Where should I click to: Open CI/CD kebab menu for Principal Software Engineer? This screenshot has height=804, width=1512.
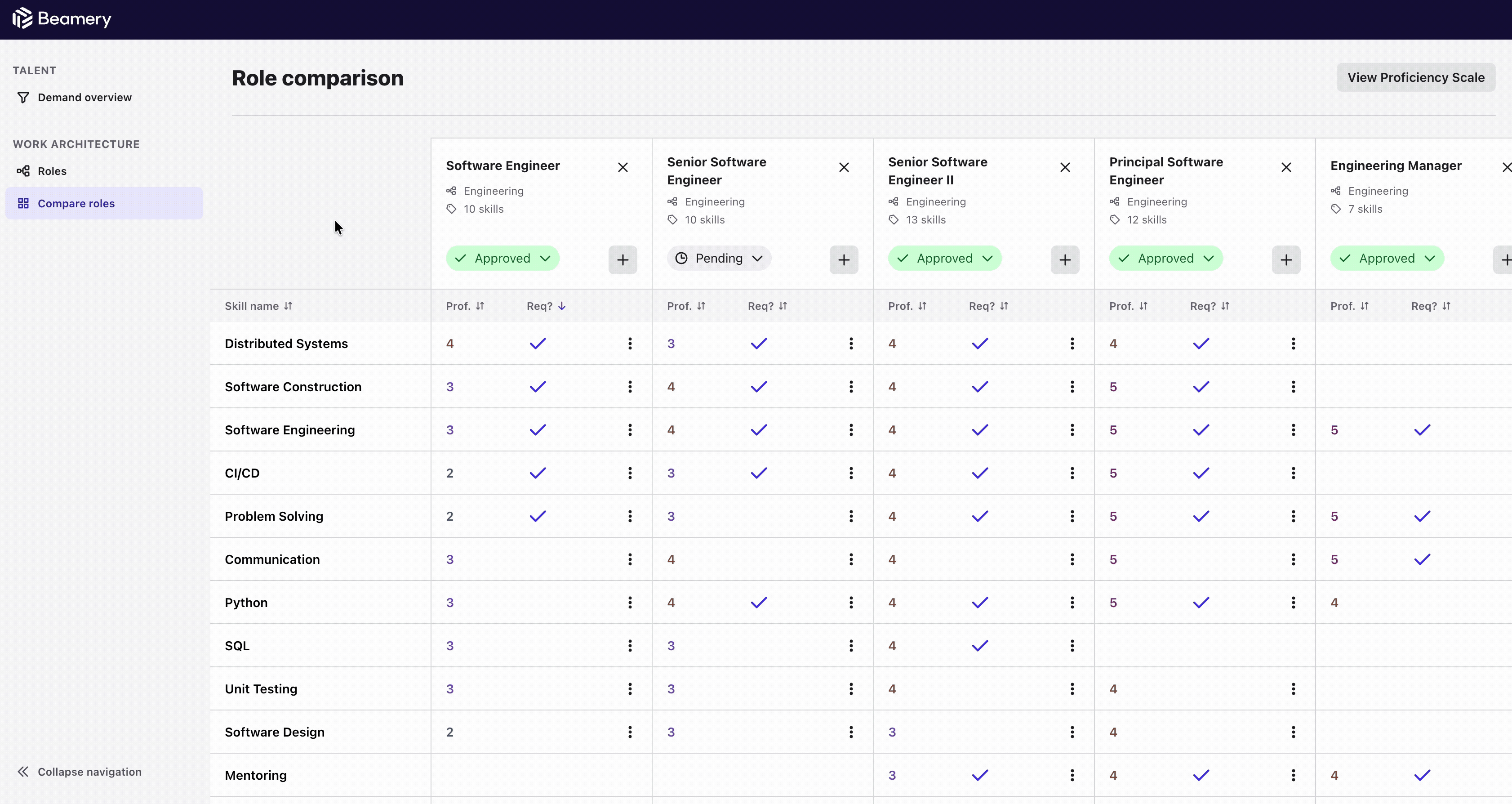[x=1293, y=473]
